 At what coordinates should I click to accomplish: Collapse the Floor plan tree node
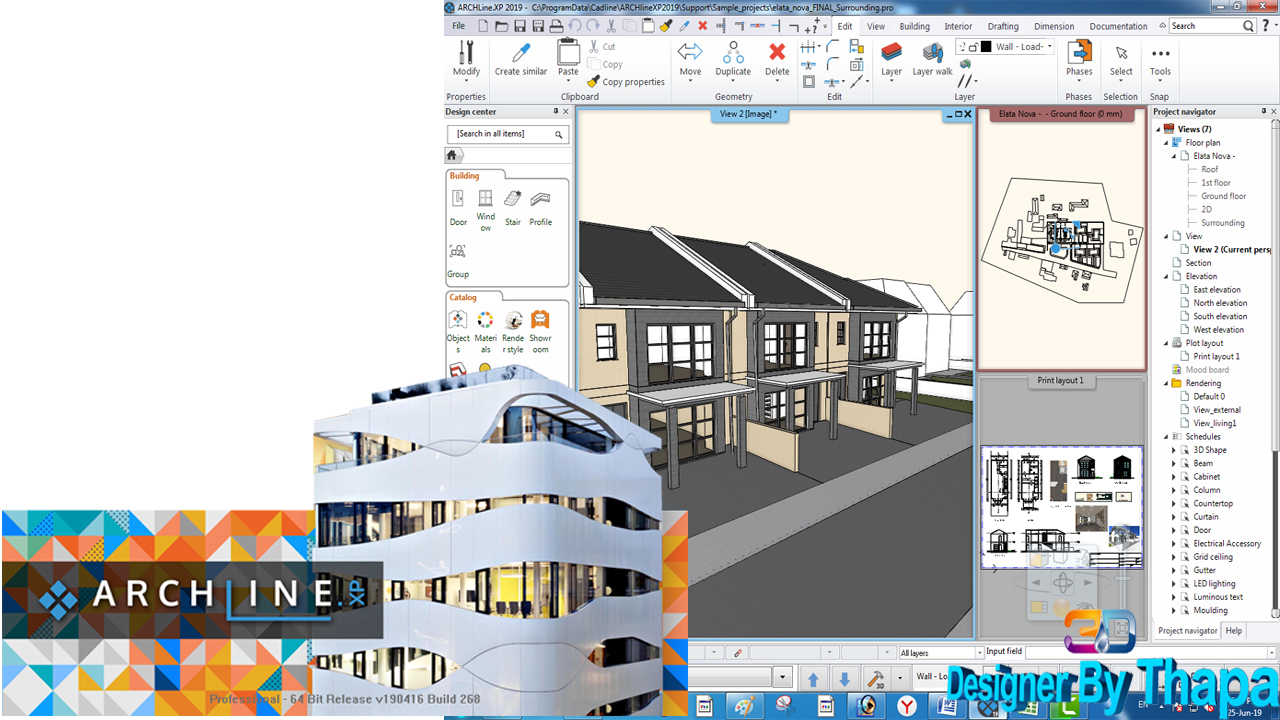click(x=1166, y=143)
